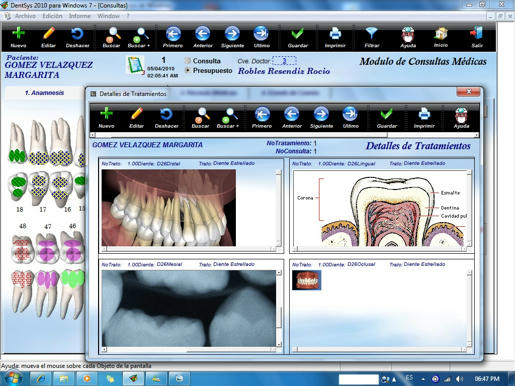Click the Salir exit icon
Viewport: 515px width, 386px height.
(477, 37)
